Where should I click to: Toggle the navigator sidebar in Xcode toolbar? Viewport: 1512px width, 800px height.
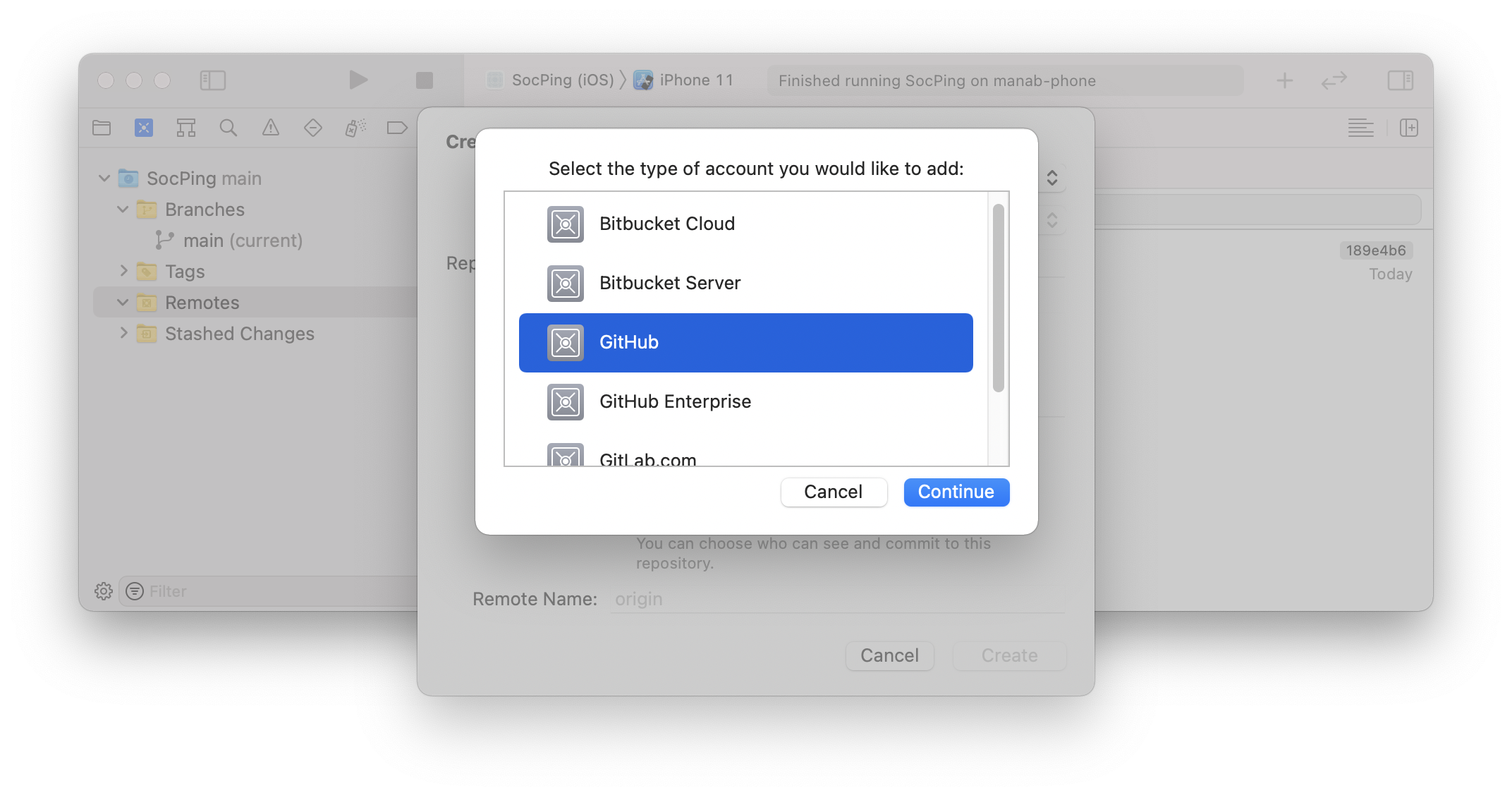point(212,80)
